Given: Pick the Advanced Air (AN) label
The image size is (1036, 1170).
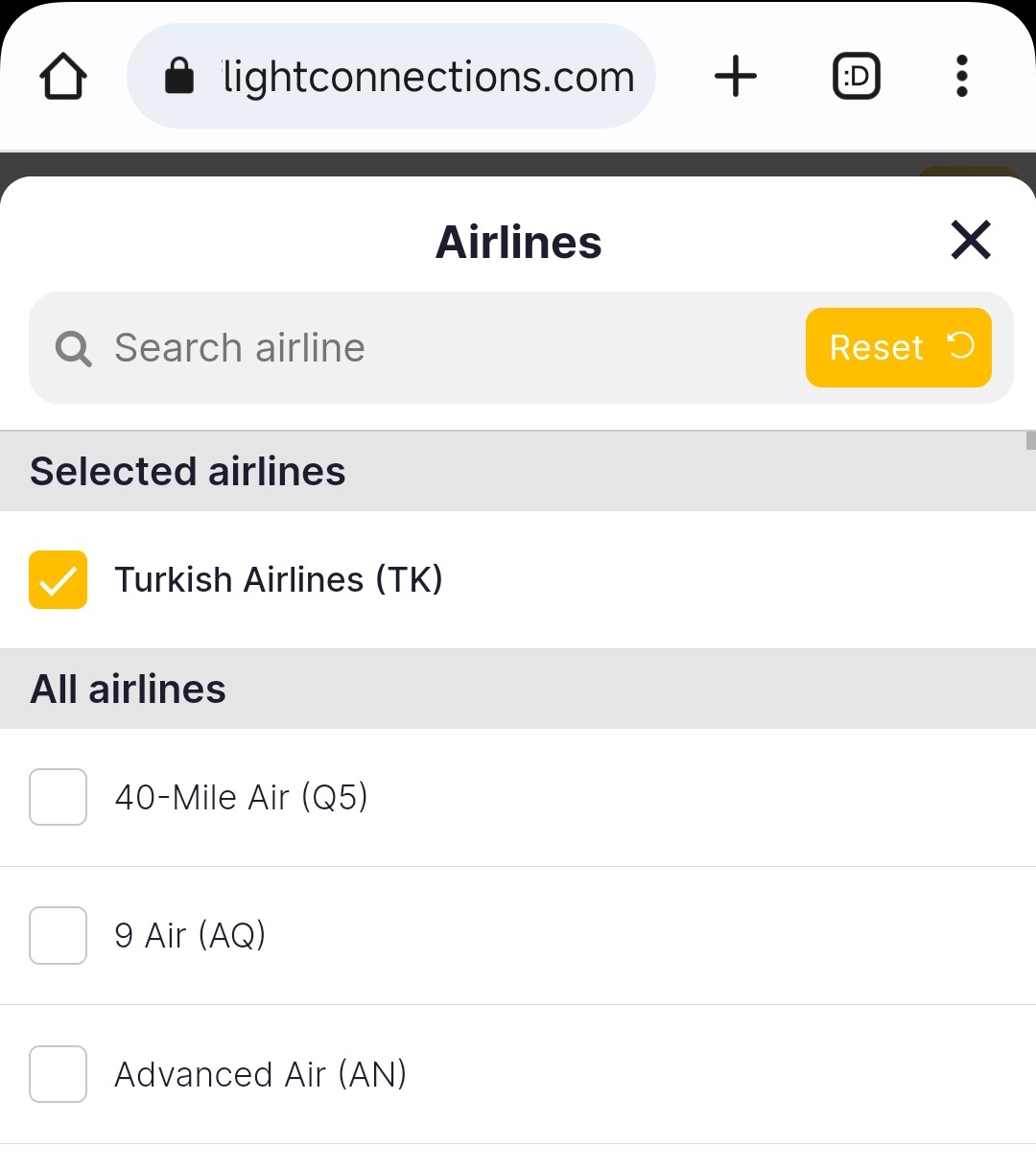Looking at the screenshot, I should [x=260, y=1074].
